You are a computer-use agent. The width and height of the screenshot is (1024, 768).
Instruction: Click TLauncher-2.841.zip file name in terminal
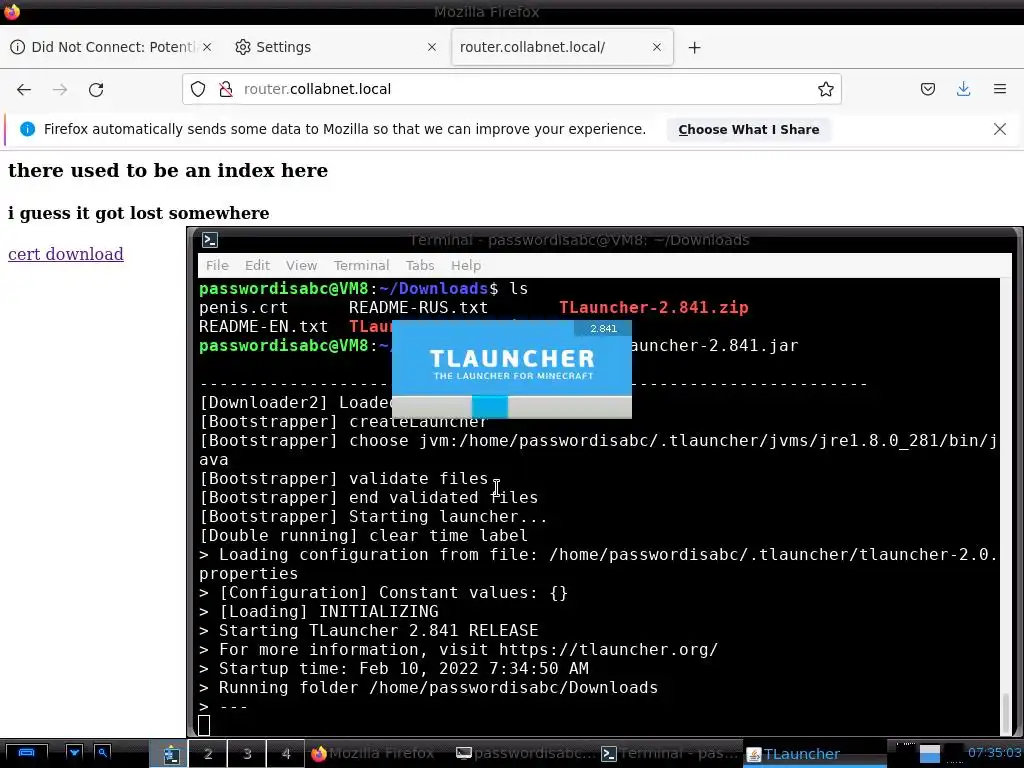pyautogui.click(x=654, y=308)
